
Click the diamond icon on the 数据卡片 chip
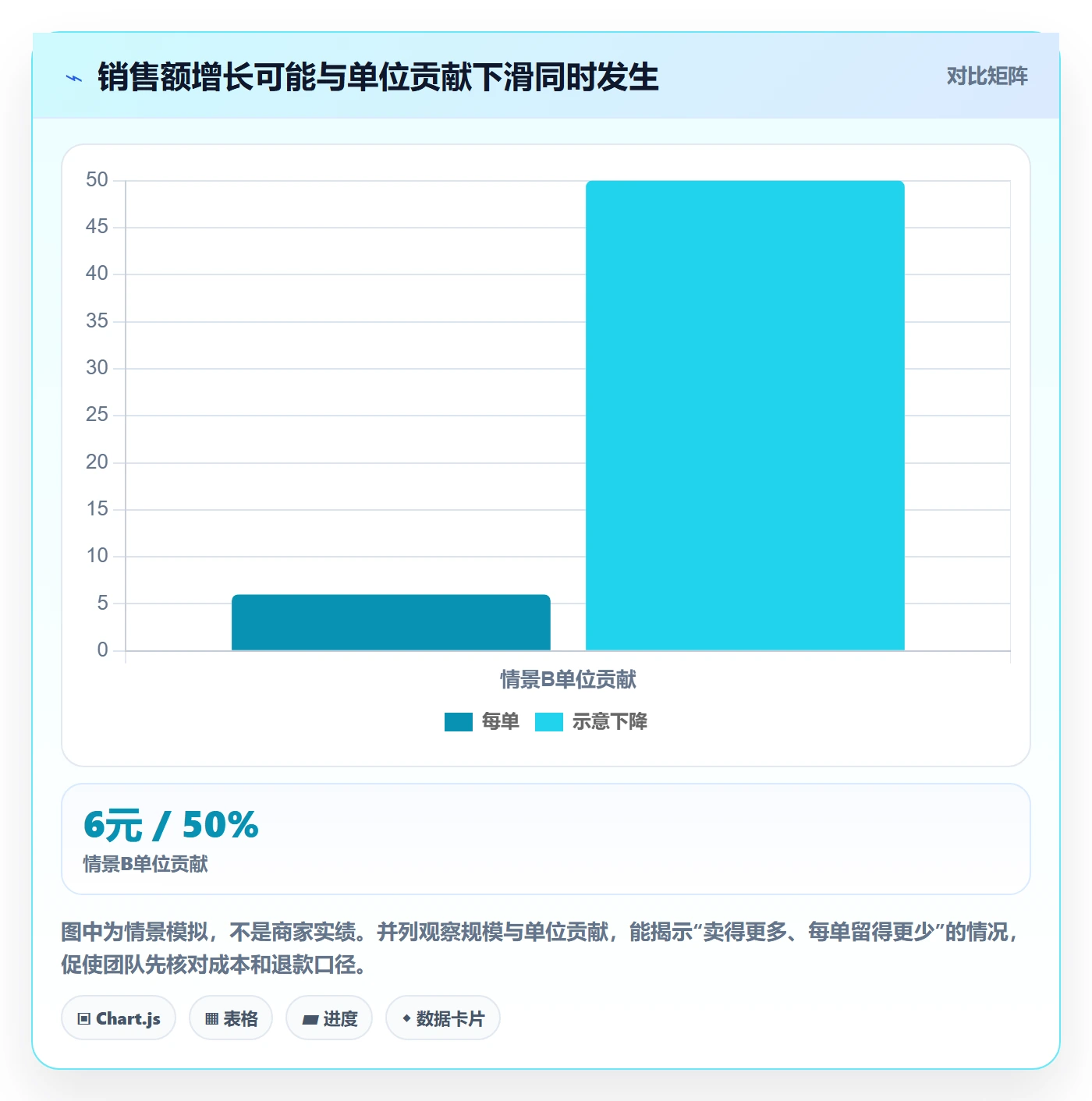click(406, 1018)
